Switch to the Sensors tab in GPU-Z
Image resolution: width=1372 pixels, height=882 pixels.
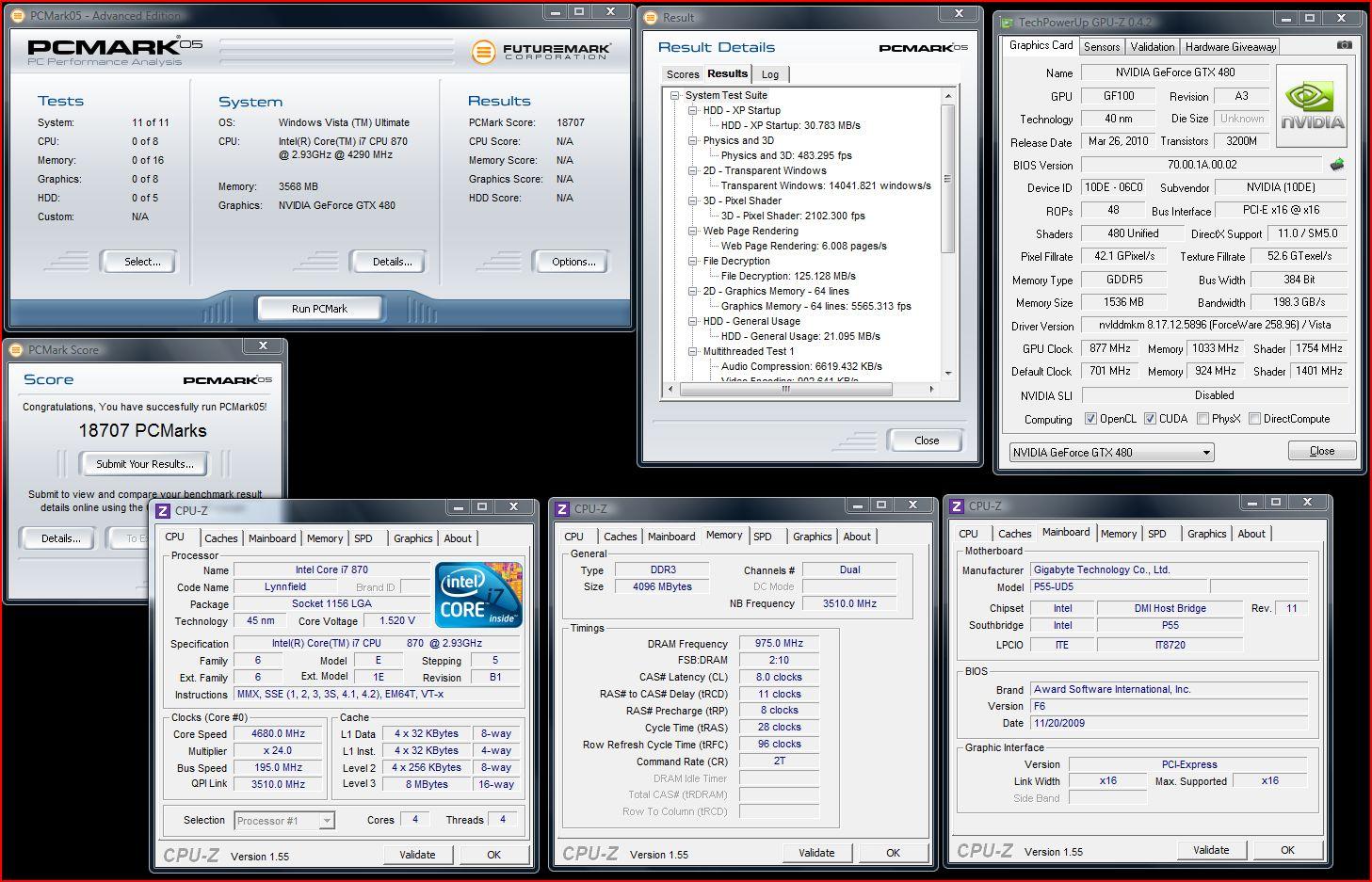[1102, 46]
